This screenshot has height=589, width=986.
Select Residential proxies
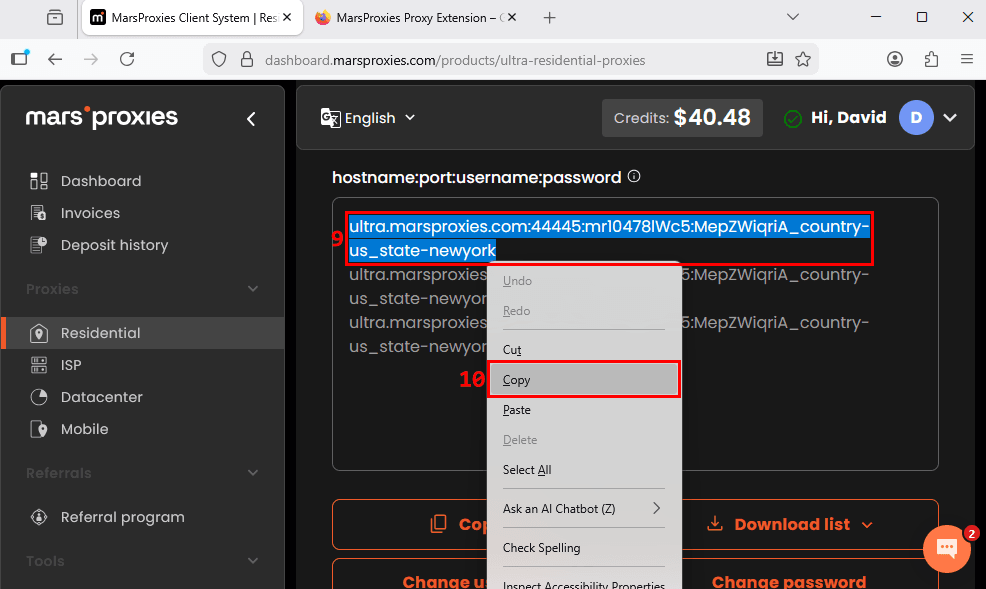pyautogui.click(x=143, y=333)
